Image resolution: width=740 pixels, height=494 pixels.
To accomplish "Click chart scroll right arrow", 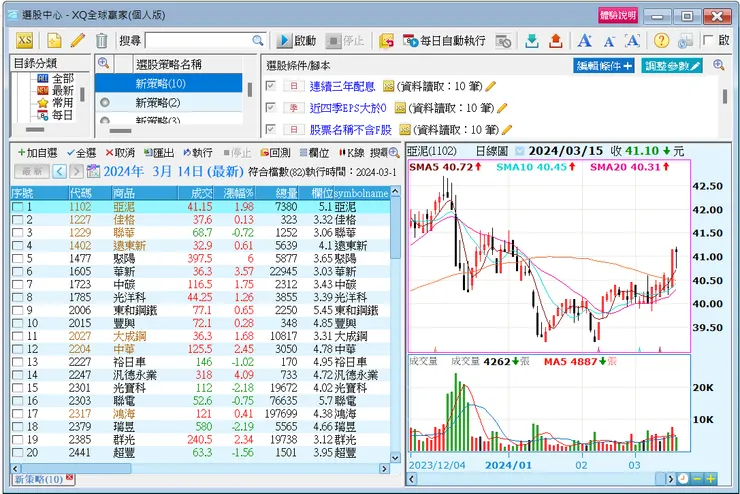I will pyautogui.click(x=670, y=479).
